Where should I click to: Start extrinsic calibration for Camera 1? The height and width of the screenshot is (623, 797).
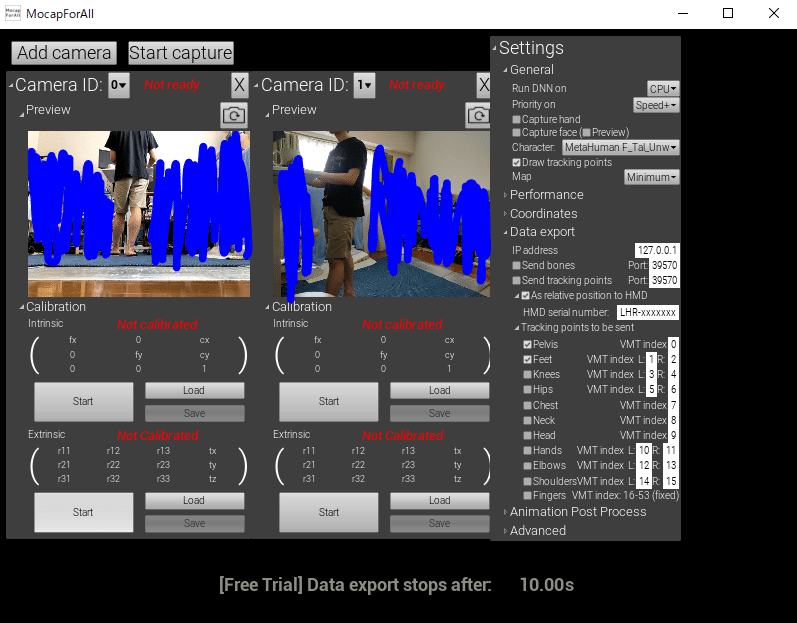(328, 512)
